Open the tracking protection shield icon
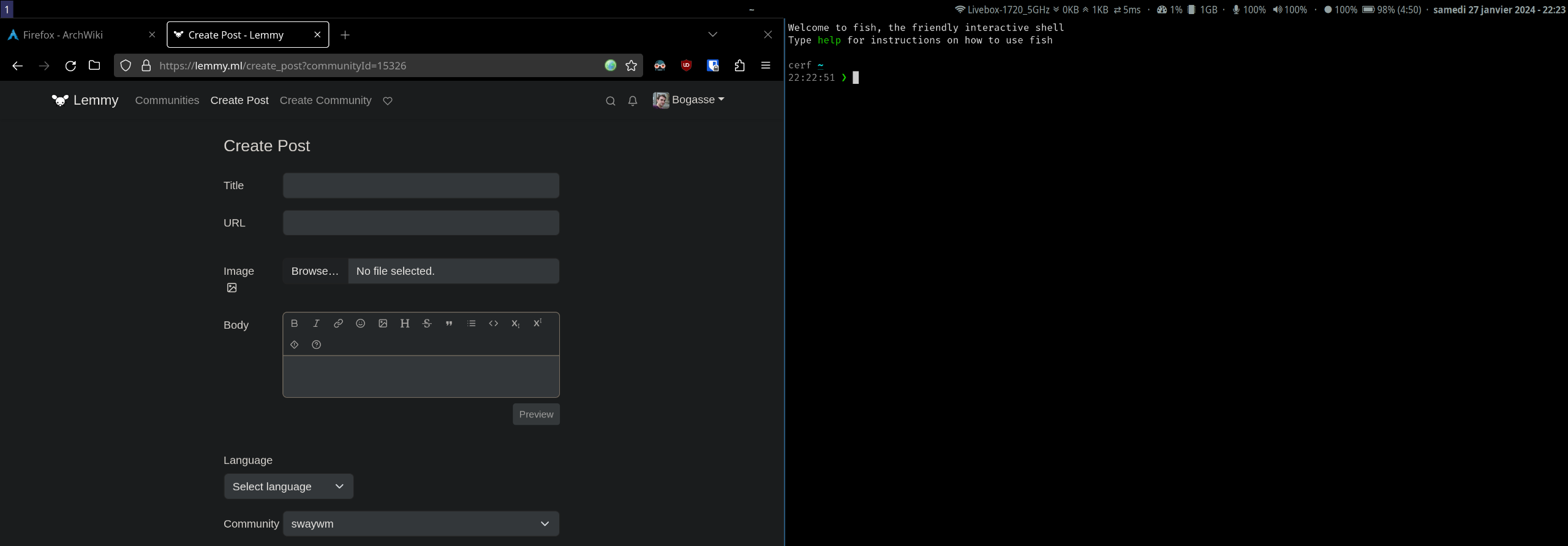1568x546 pixels. click(126, 65)
